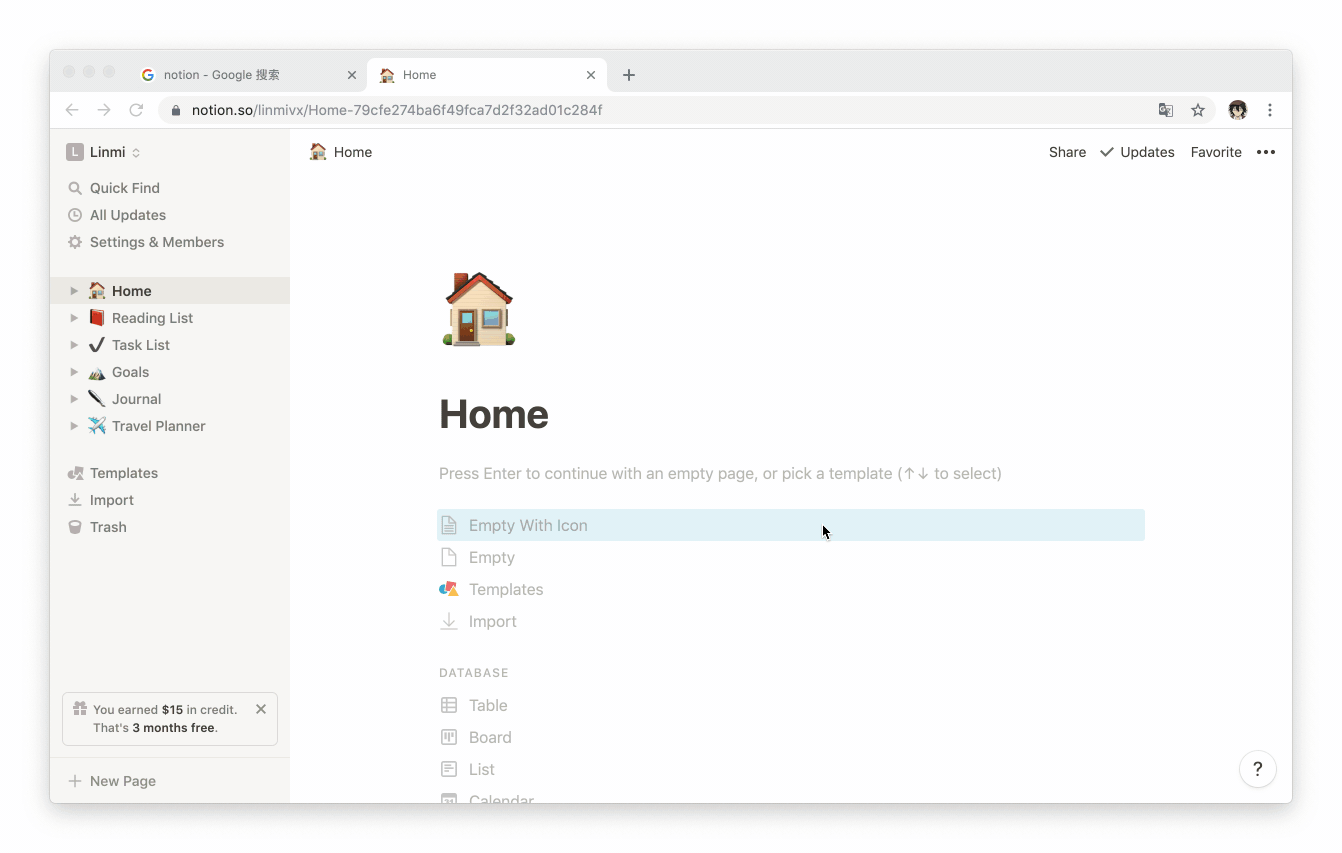Click the Table database icon

pyautogui.click(x=449, y=705)
